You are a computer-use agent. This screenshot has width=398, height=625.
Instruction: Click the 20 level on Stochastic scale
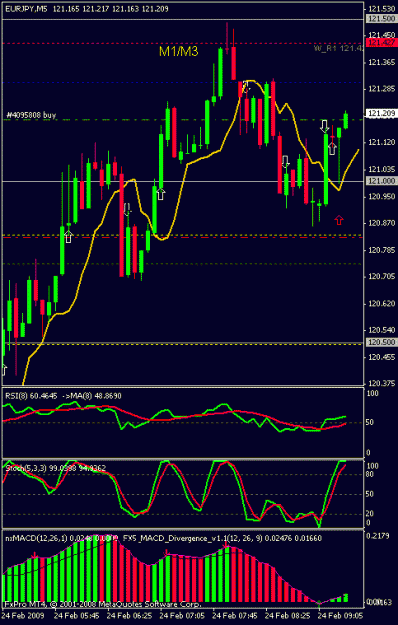point(370,514)
